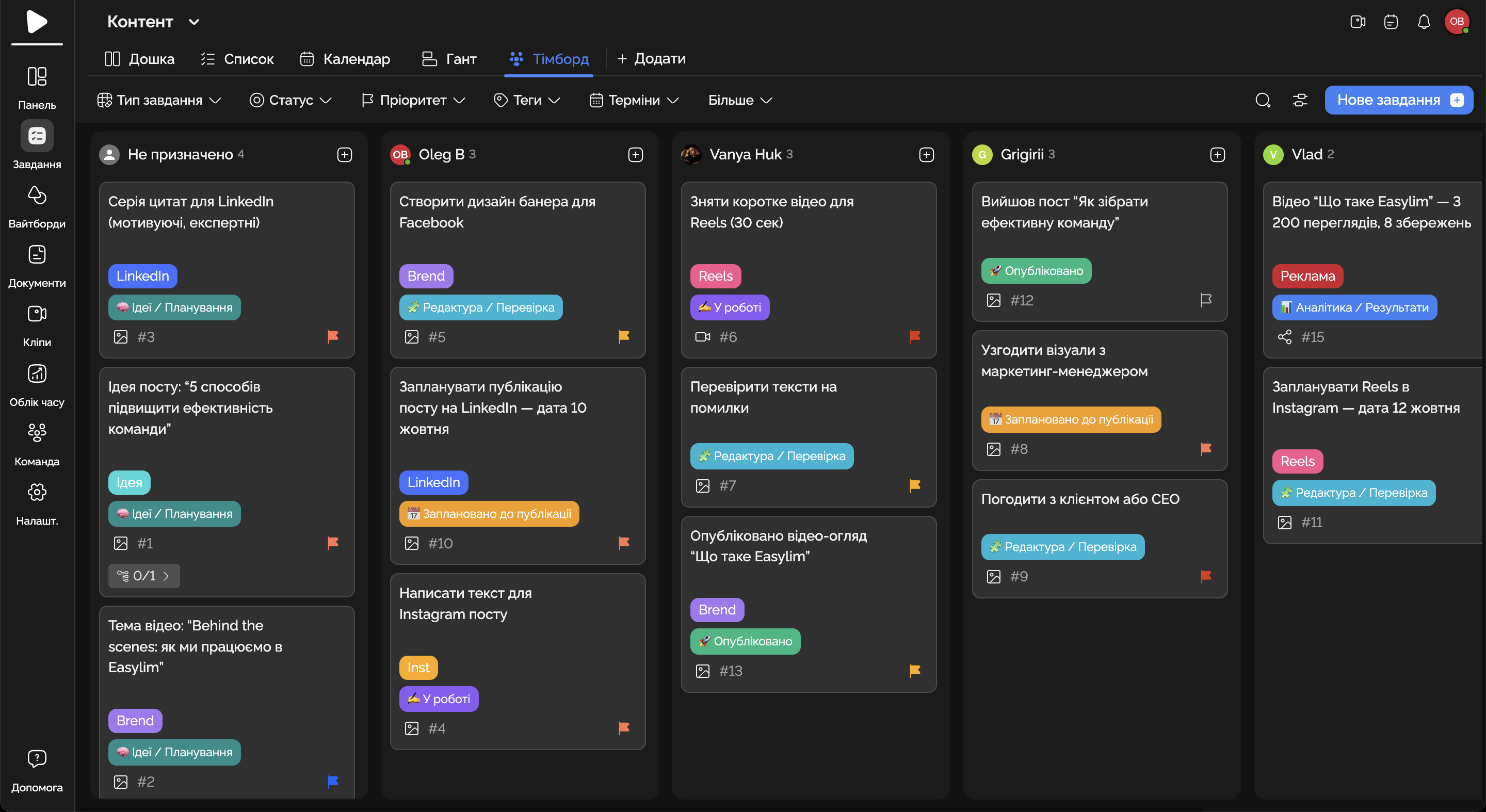Click Додати to add a view
Image resolution: width=1486 pixels, height=812 pixels.
pyautogui.click(x=651, y=59)
